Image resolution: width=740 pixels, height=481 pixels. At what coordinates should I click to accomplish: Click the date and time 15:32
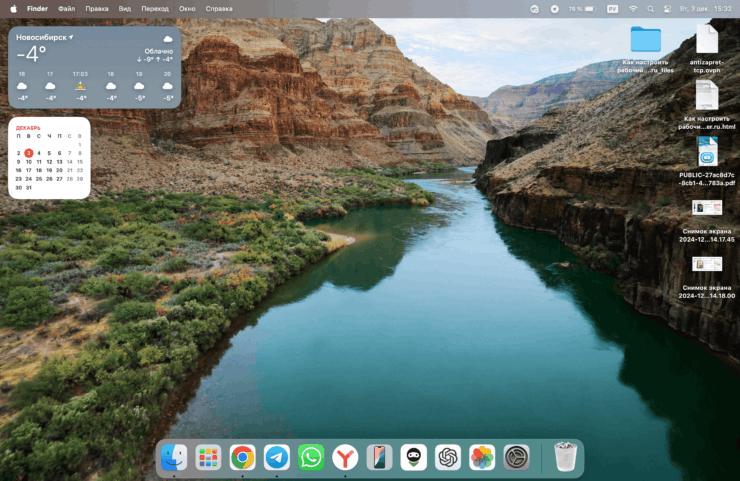click(706, 9)
